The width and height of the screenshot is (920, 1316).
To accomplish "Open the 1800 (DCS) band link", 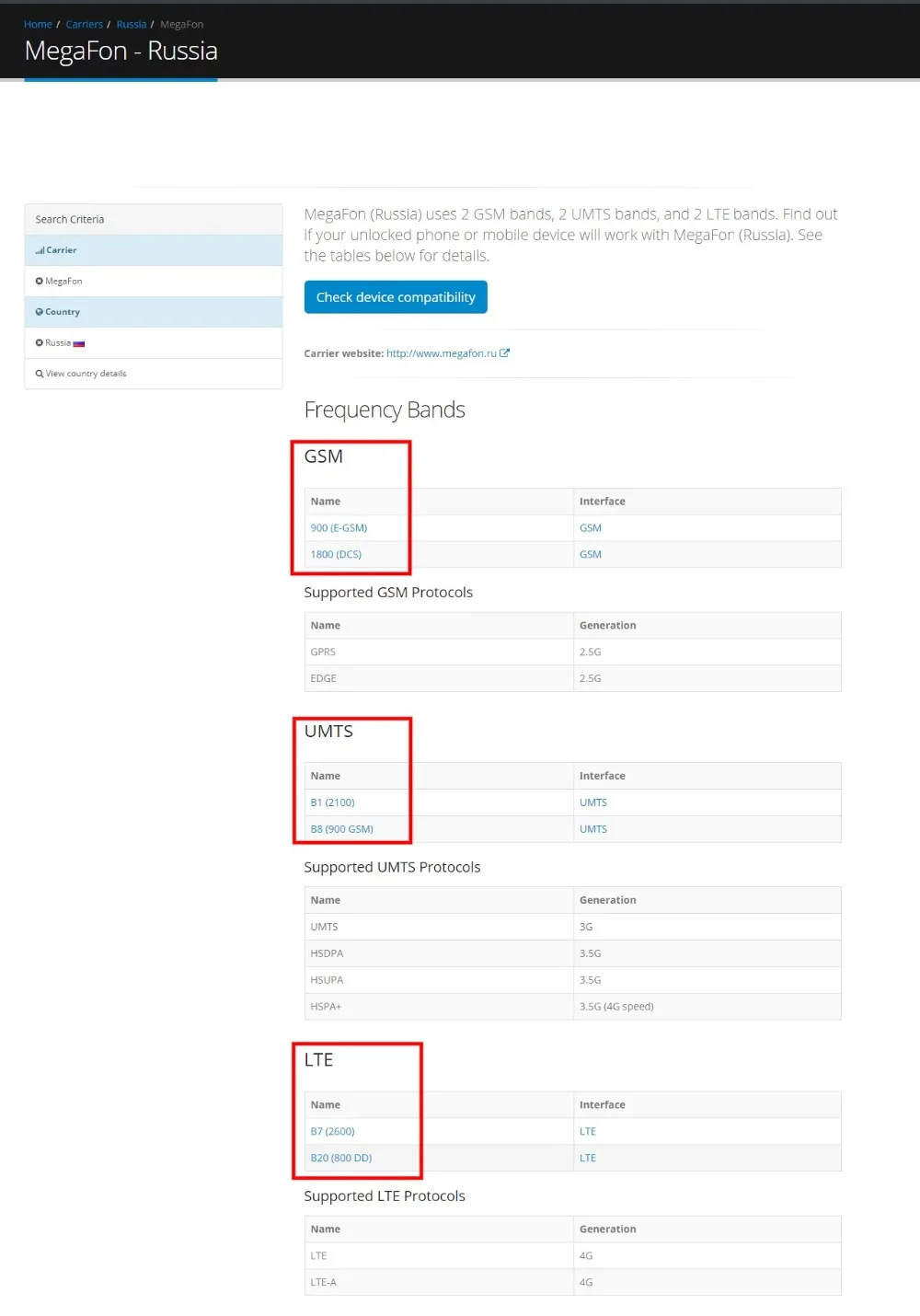I will point(336,555).
